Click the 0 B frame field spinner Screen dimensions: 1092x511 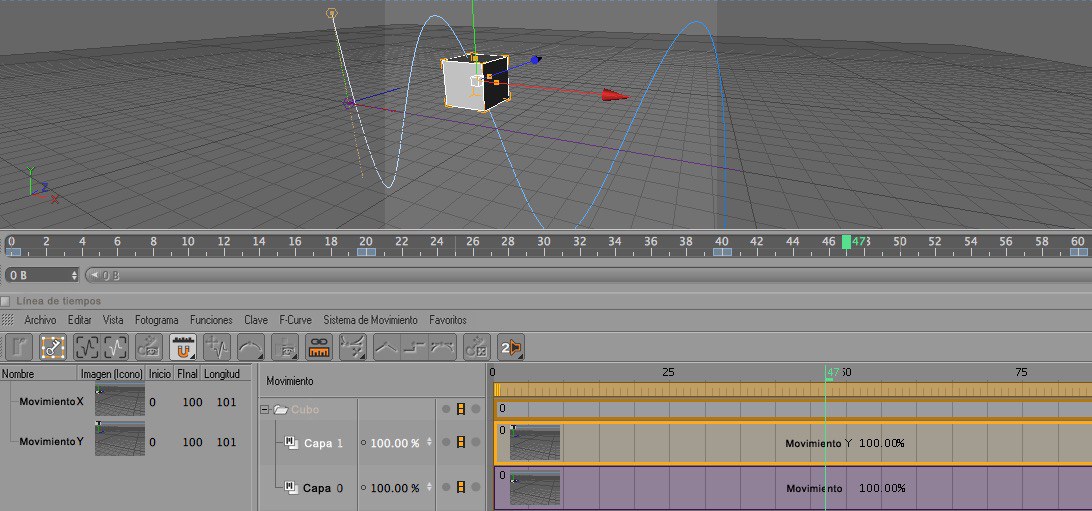tap(74, 275)
